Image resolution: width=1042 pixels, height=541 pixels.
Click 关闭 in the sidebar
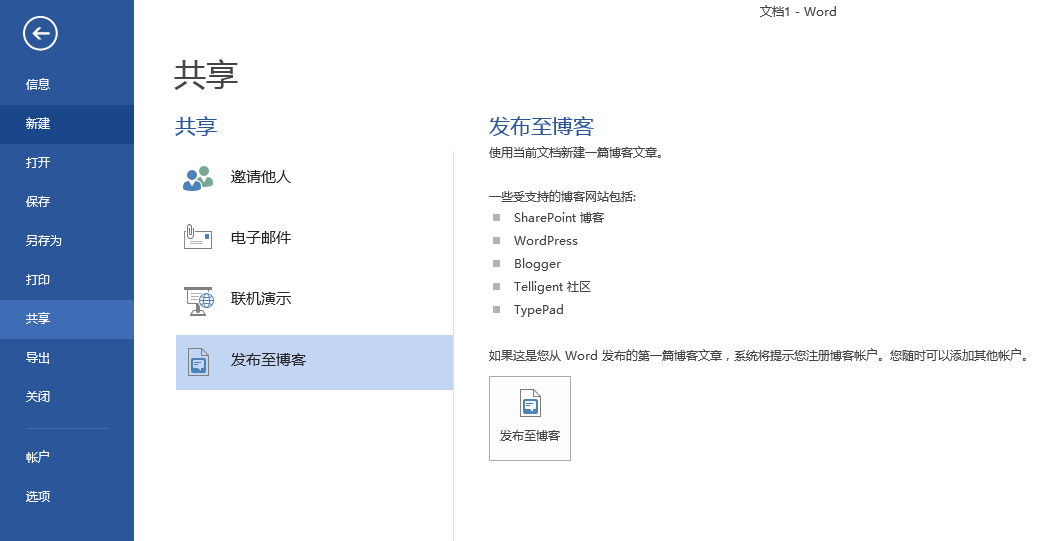66,397
